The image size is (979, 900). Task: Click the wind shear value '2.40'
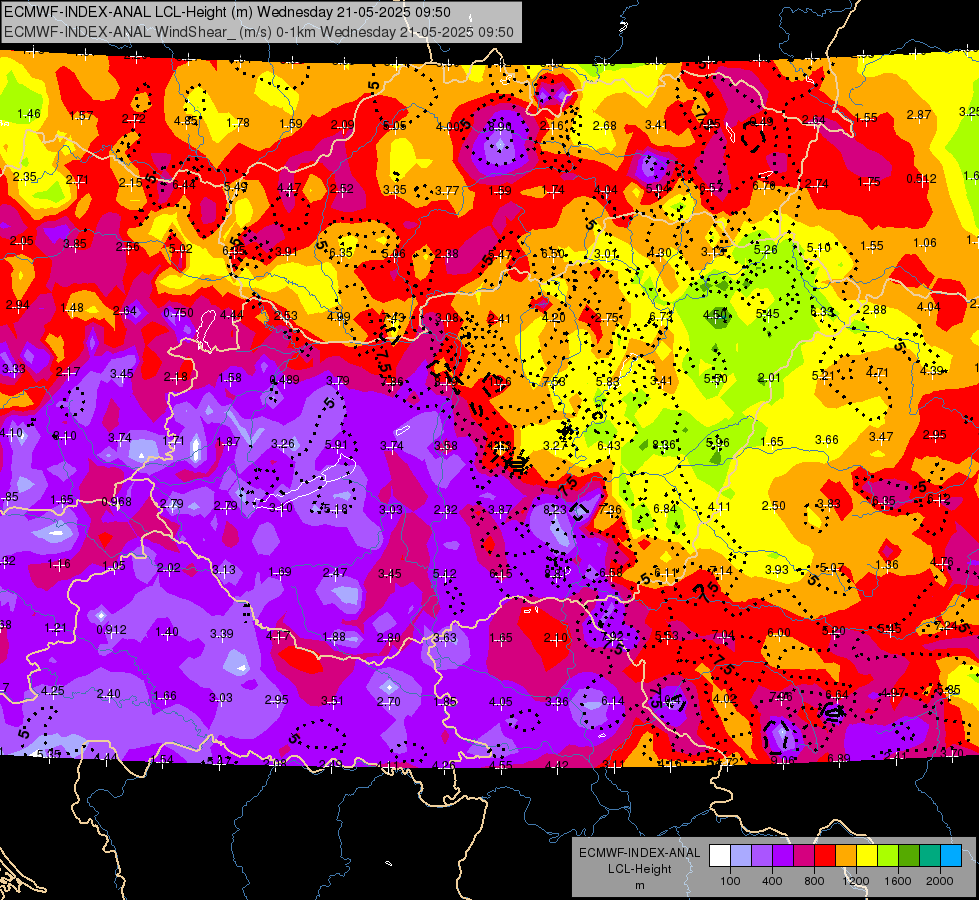(x=109, y=693)
